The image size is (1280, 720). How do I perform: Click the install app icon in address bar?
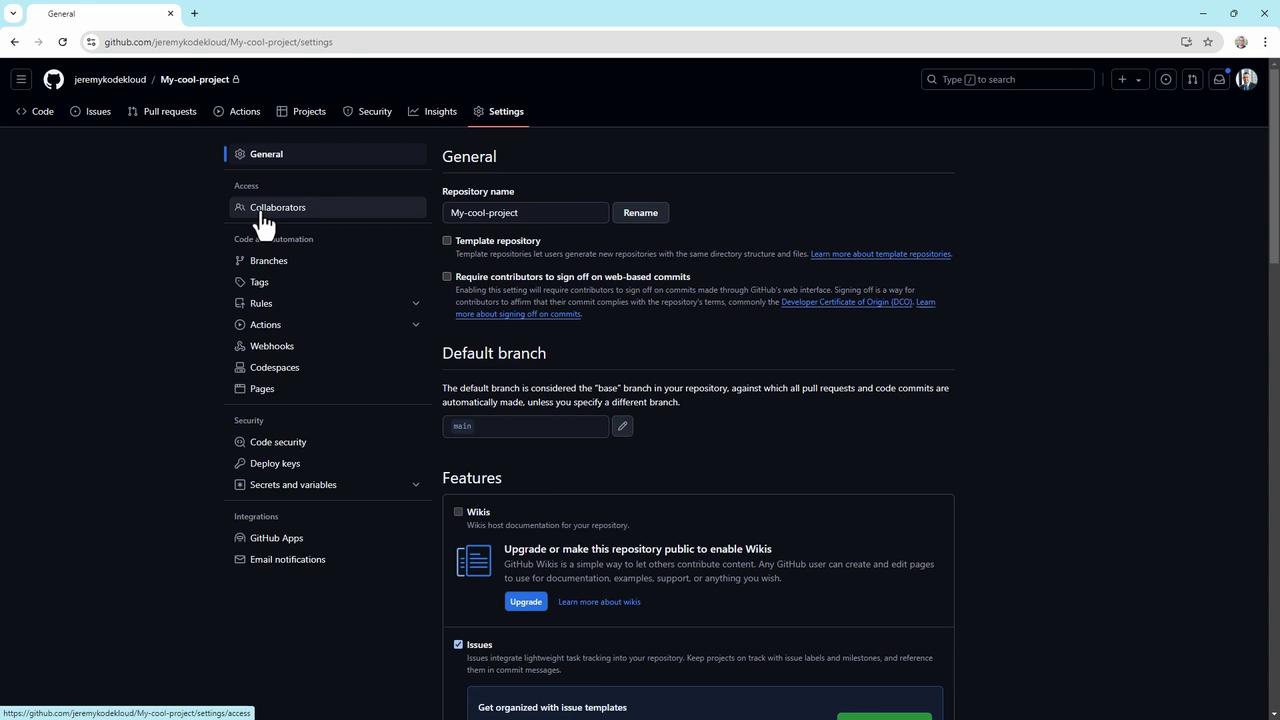(1186, 42)
